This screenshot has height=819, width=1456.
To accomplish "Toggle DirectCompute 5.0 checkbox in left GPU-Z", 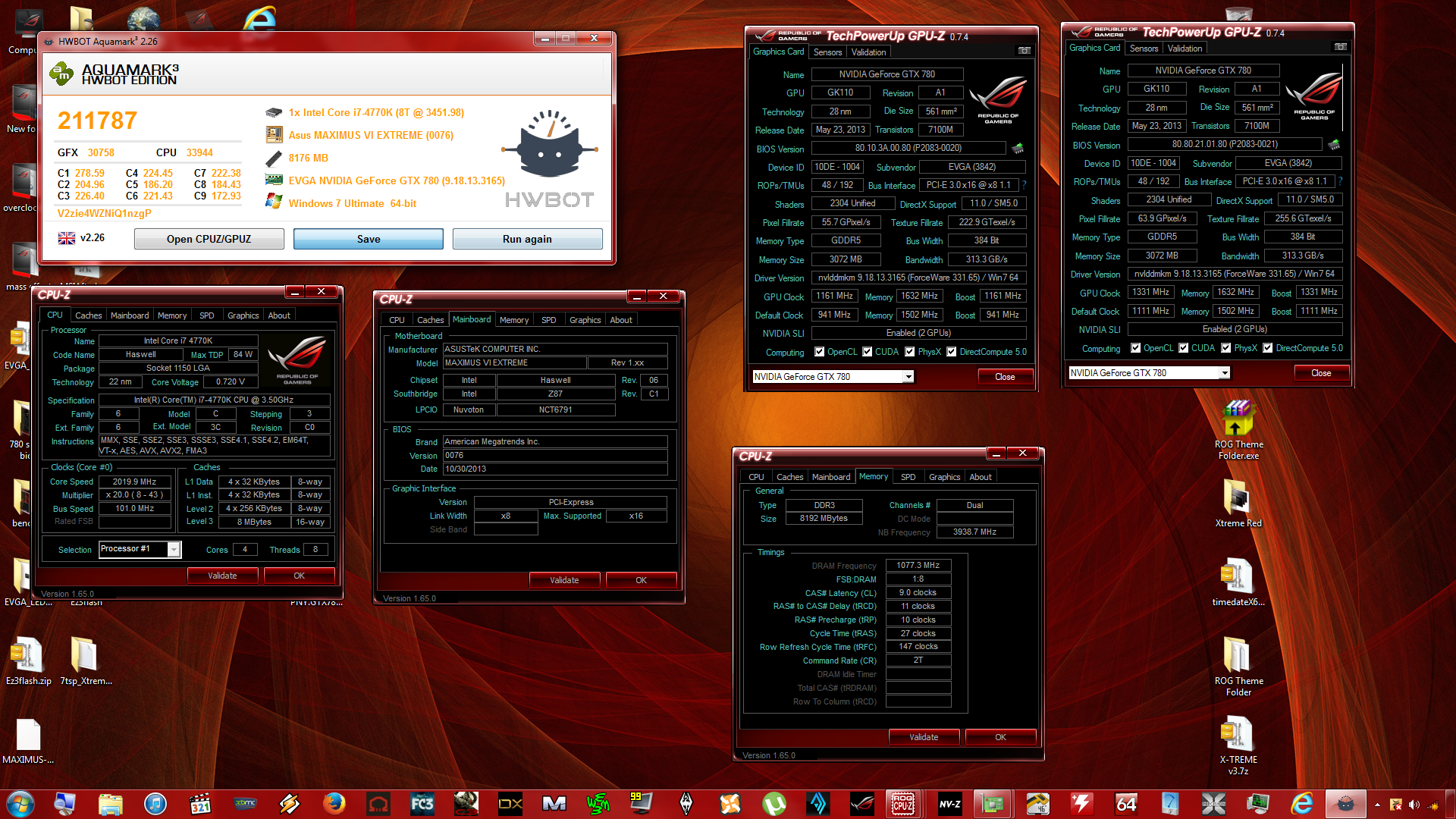I will [951, 352].
